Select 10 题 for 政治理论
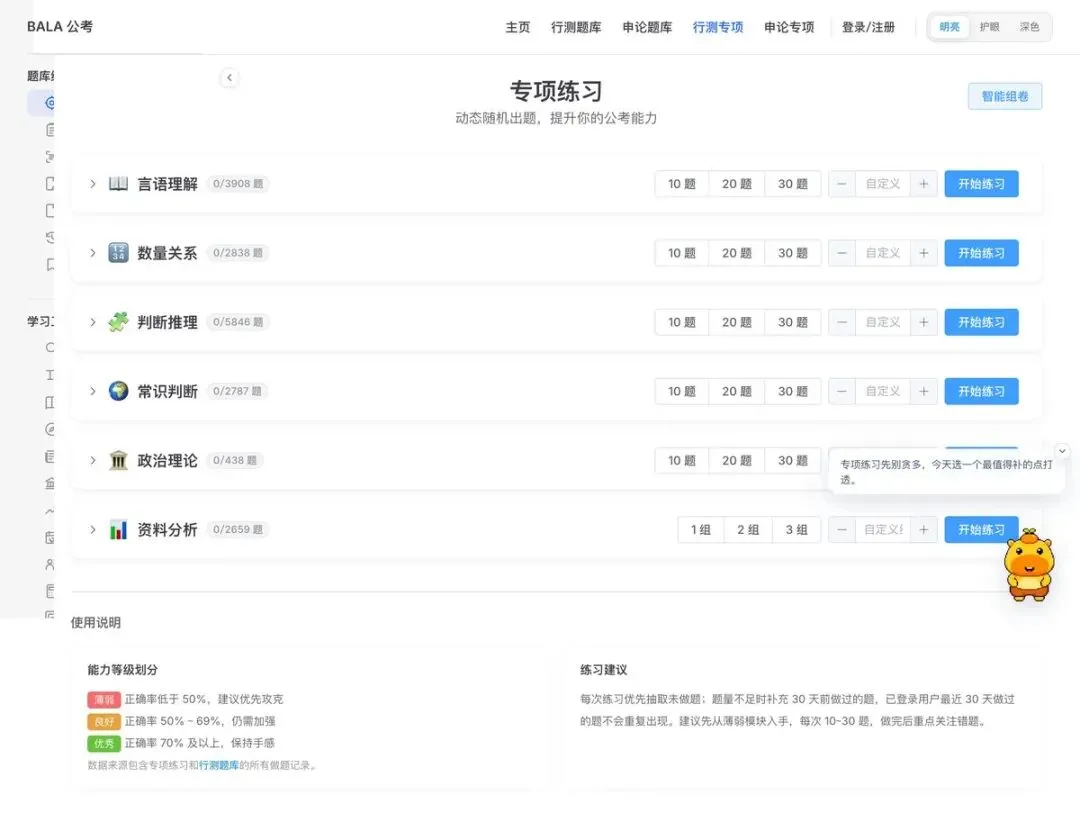Image resolution: width=1080 pixels, height=840 pixels. [682, 460]
